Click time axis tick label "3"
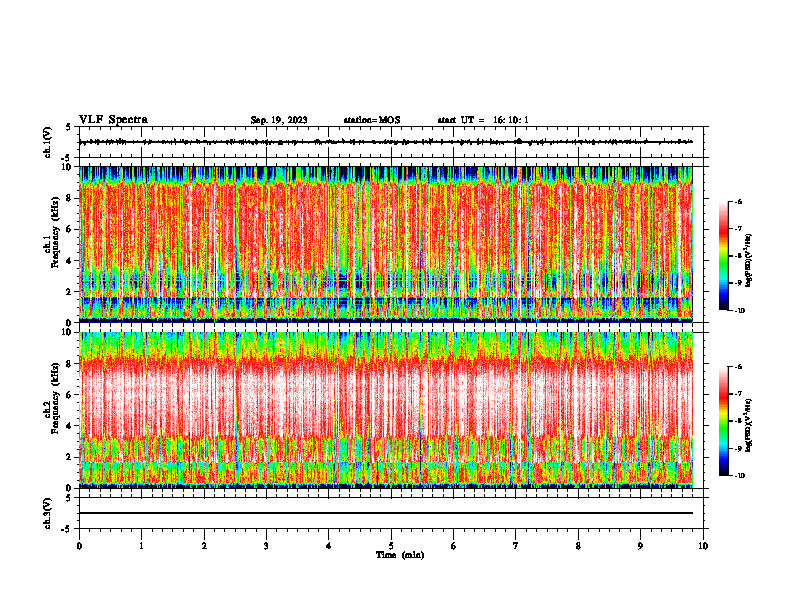792x612 pixels. (266, 546)
